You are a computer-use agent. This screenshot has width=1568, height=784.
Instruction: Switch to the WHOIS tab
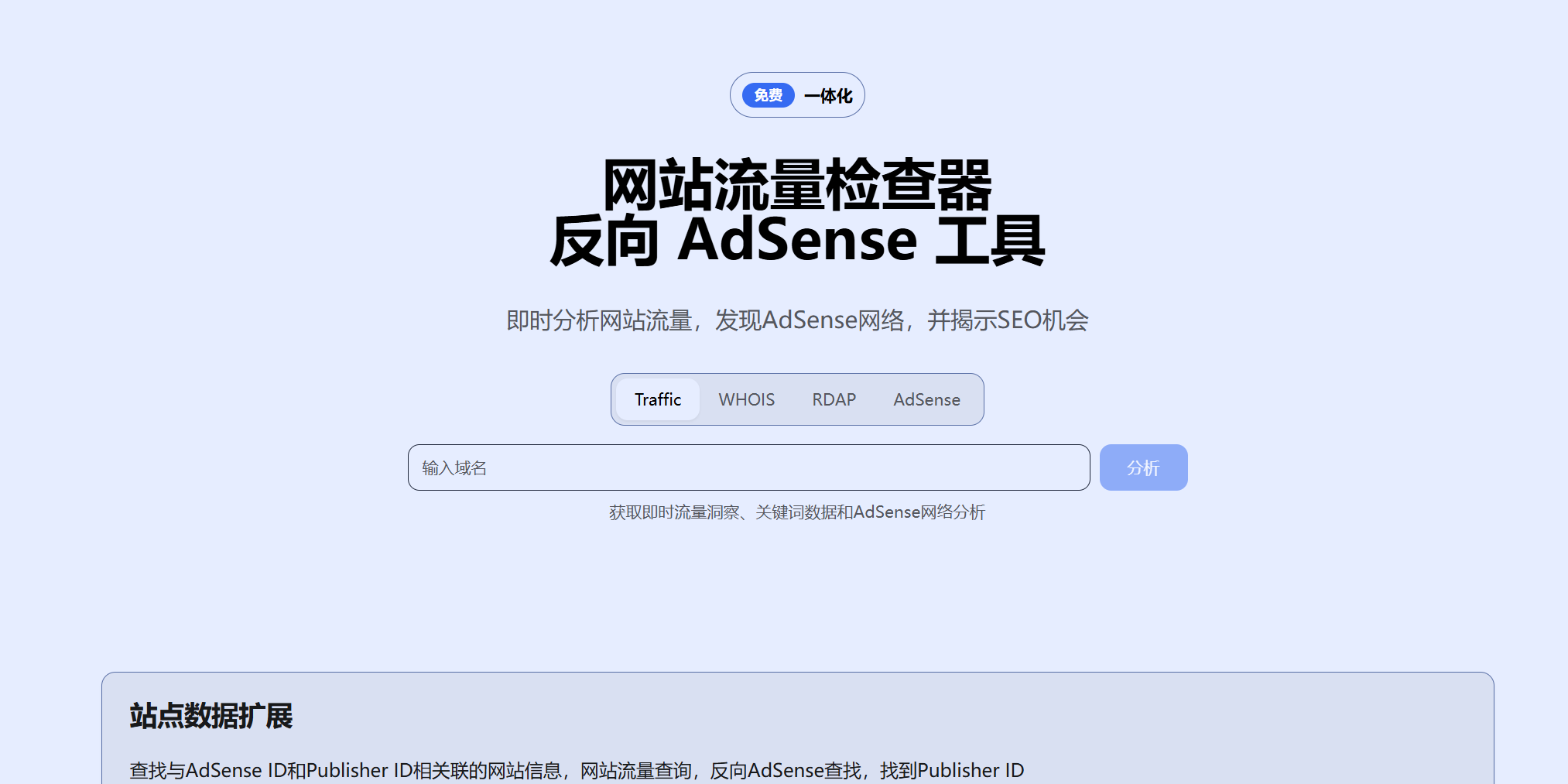point(746,399)
